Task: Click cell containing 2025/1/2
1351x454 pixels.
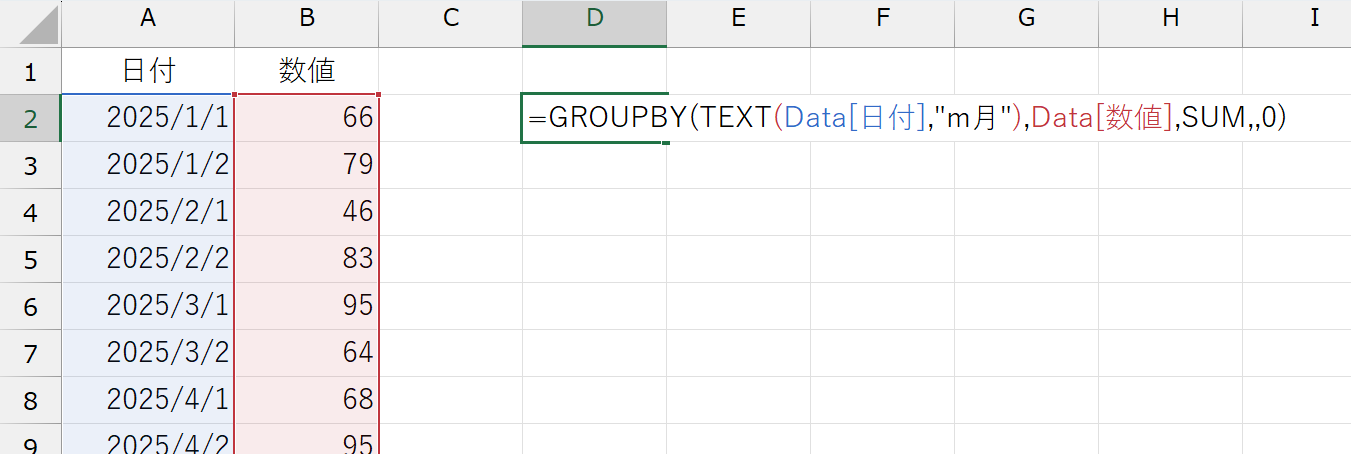Action: [x=148, y=165]
